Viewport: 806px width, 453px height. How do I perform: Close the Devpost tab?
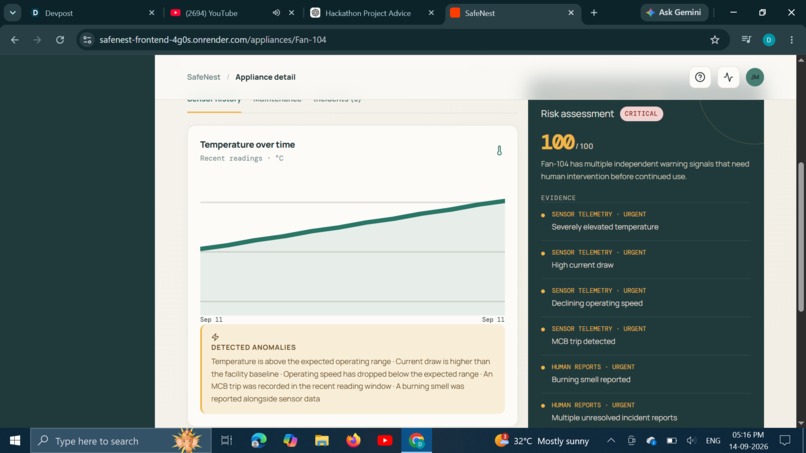[152, 13]
